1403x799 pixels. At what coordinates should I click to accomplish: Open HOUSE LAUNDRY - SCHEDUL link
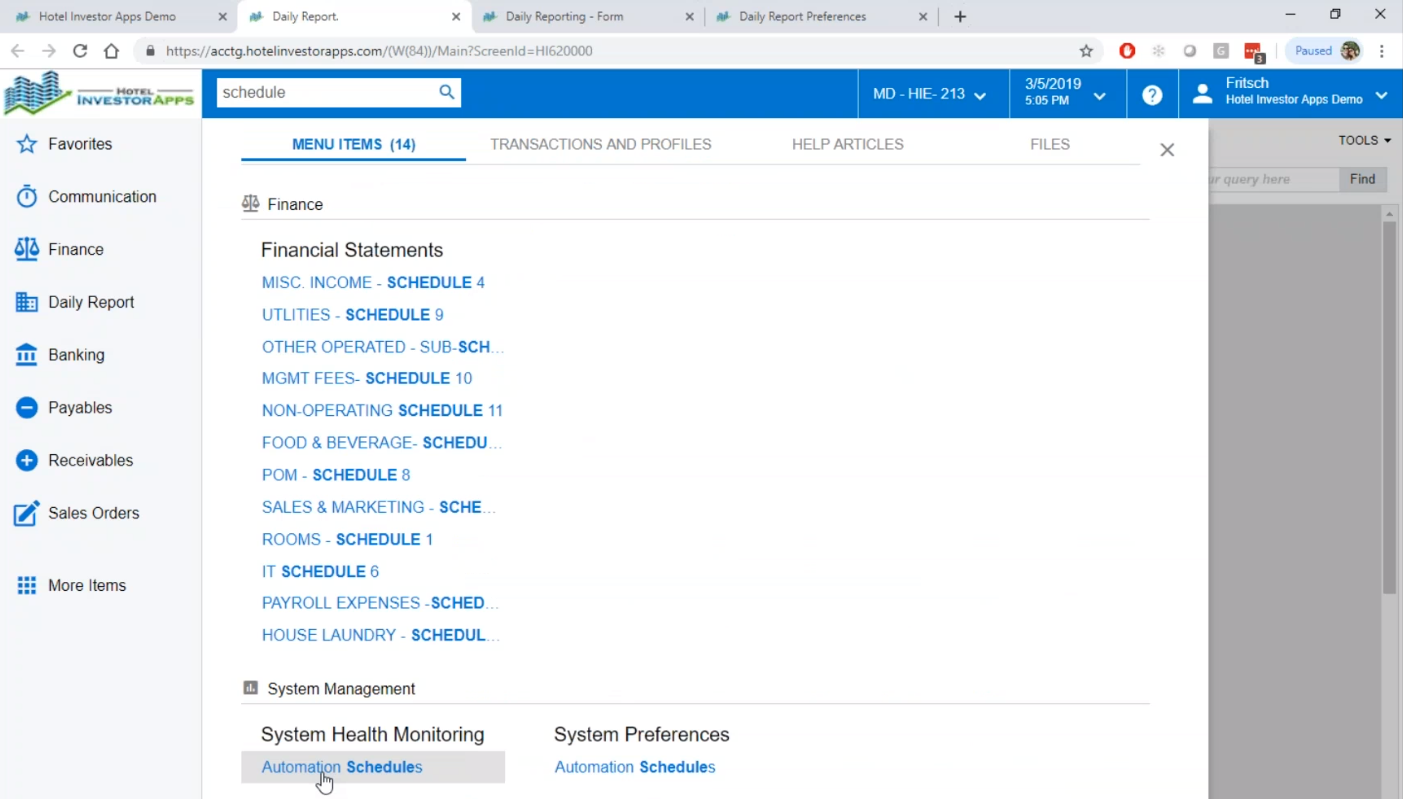381,635
